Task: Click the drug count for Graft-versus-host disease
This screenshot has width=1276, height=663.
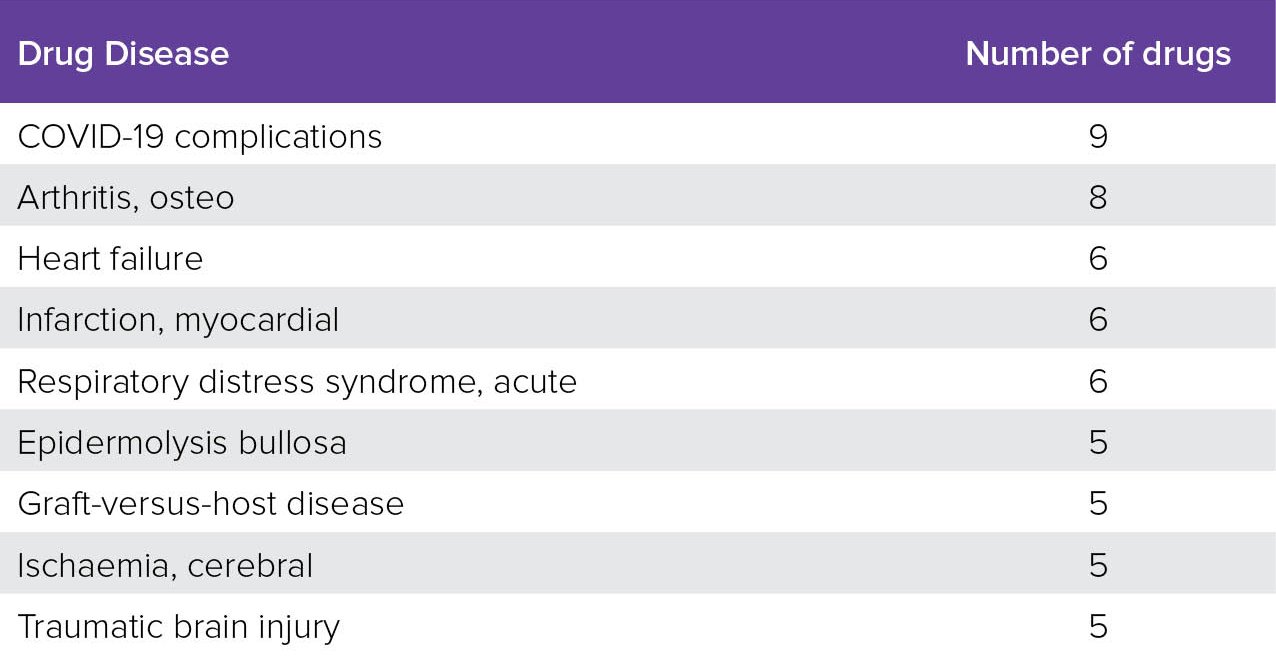Action: click(1098, 504)
